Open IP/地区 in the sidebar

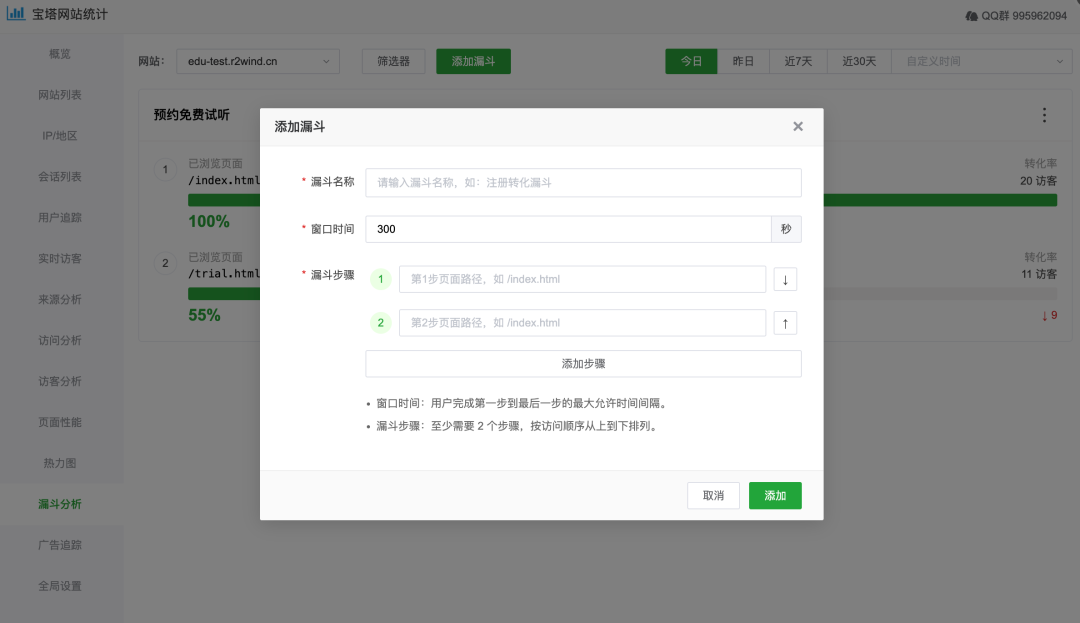[x=60, y=136]
